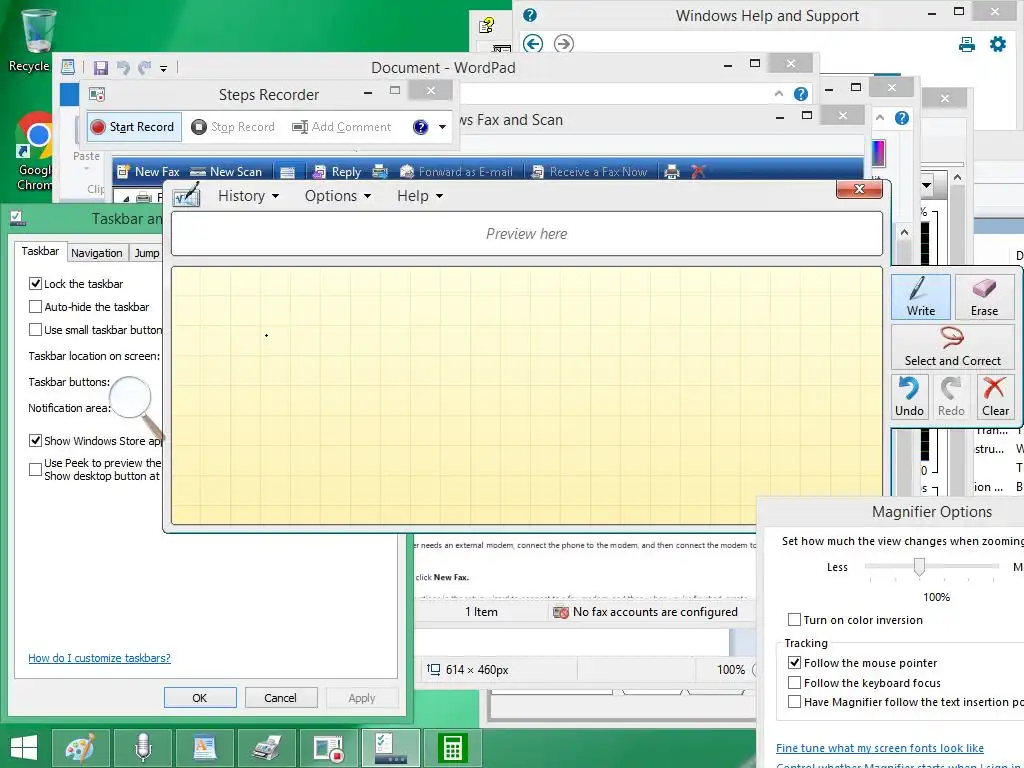The height and width of the screenshot is (768, 1024).
Task: Undo the last ink stroke
Action: 909,396
